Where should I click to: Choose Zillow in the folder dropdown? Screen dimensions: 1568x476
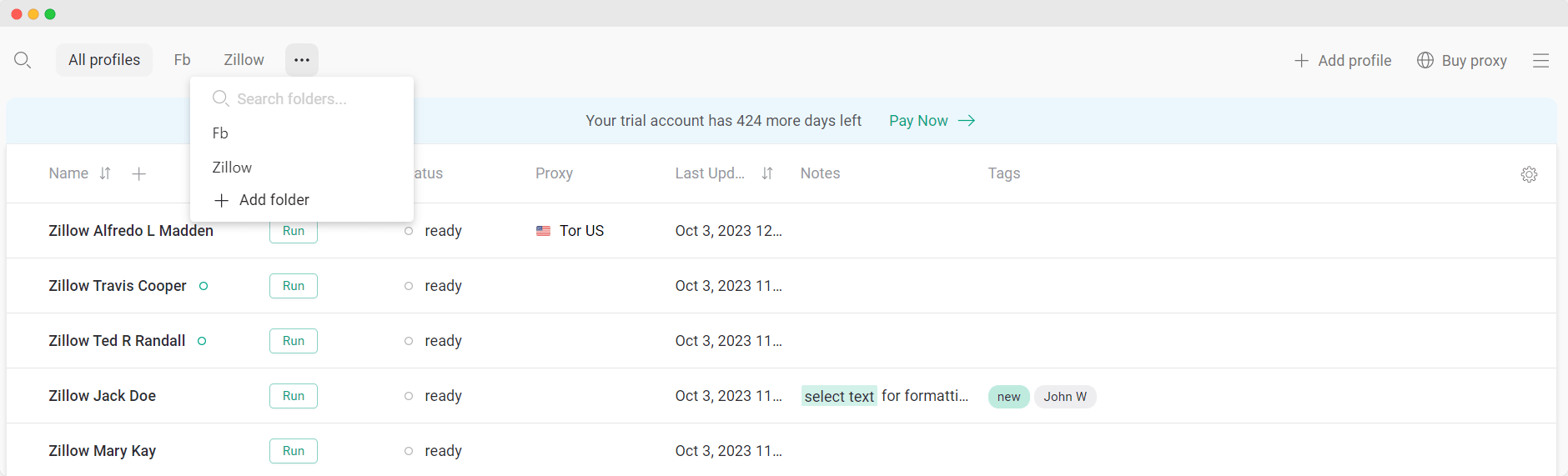(x=232, y=168)
